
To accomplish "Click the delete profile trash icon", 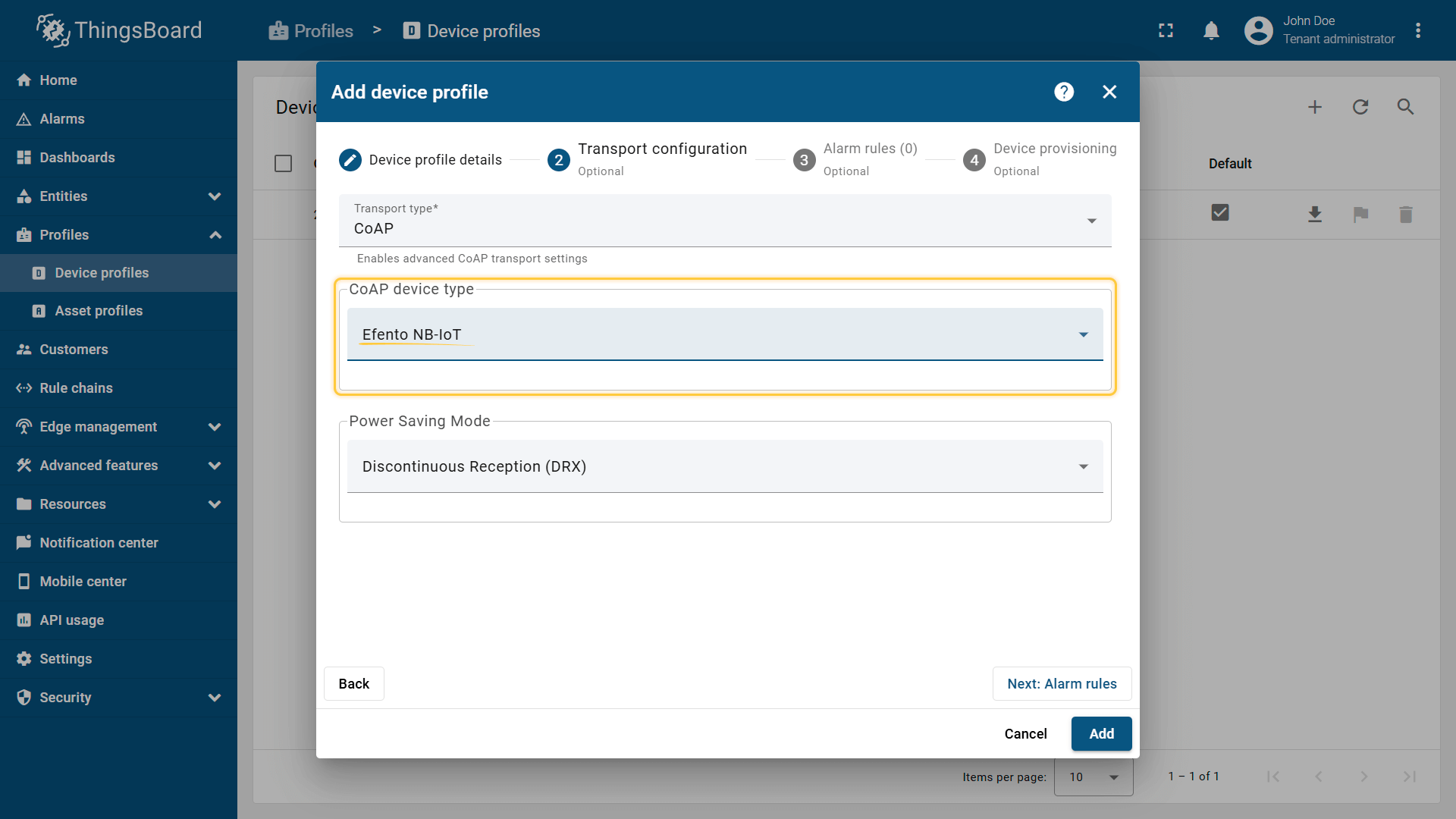I will tap(1405, 215).
